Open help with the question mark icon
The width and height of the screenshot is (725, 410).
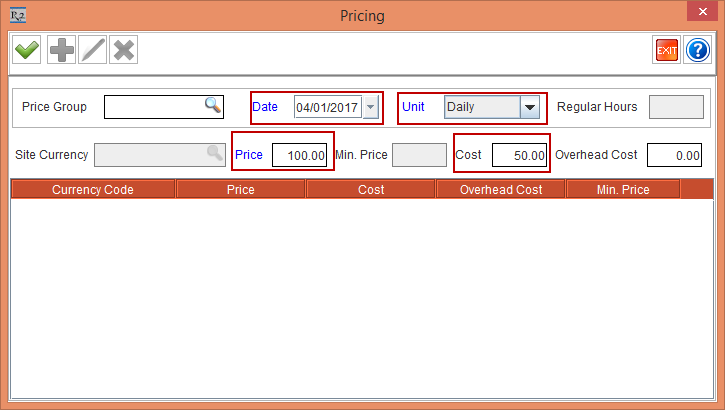click(x=697, y=50)
